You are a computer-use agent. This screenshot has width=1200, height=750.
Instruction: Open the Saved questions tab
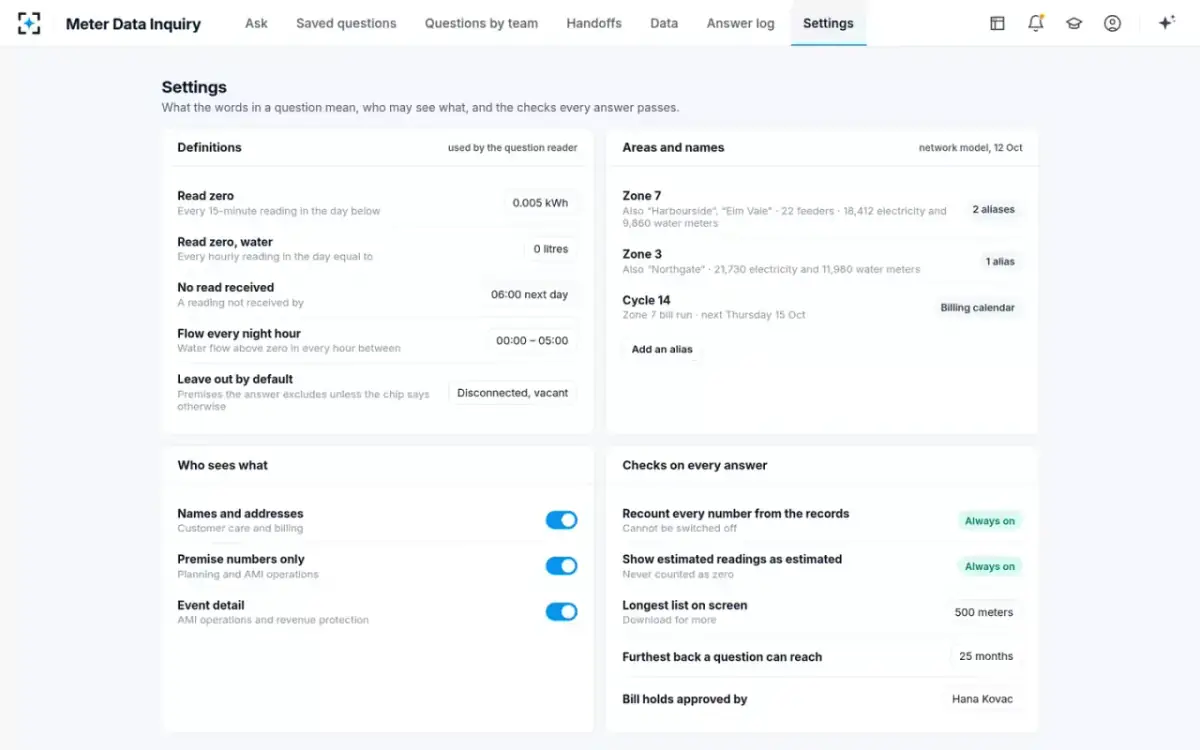346,23
